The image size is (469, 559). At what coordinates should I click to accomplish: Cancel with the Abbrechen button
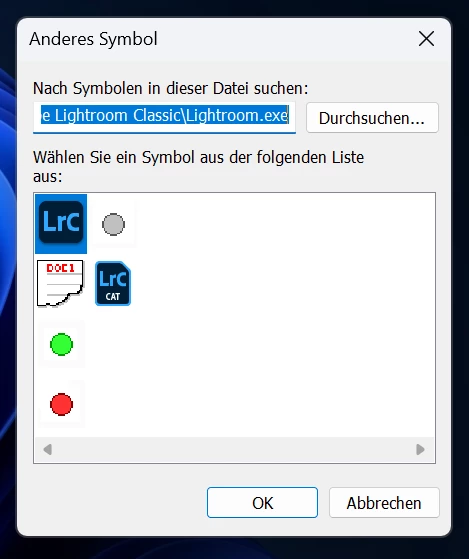click(384, 503)
